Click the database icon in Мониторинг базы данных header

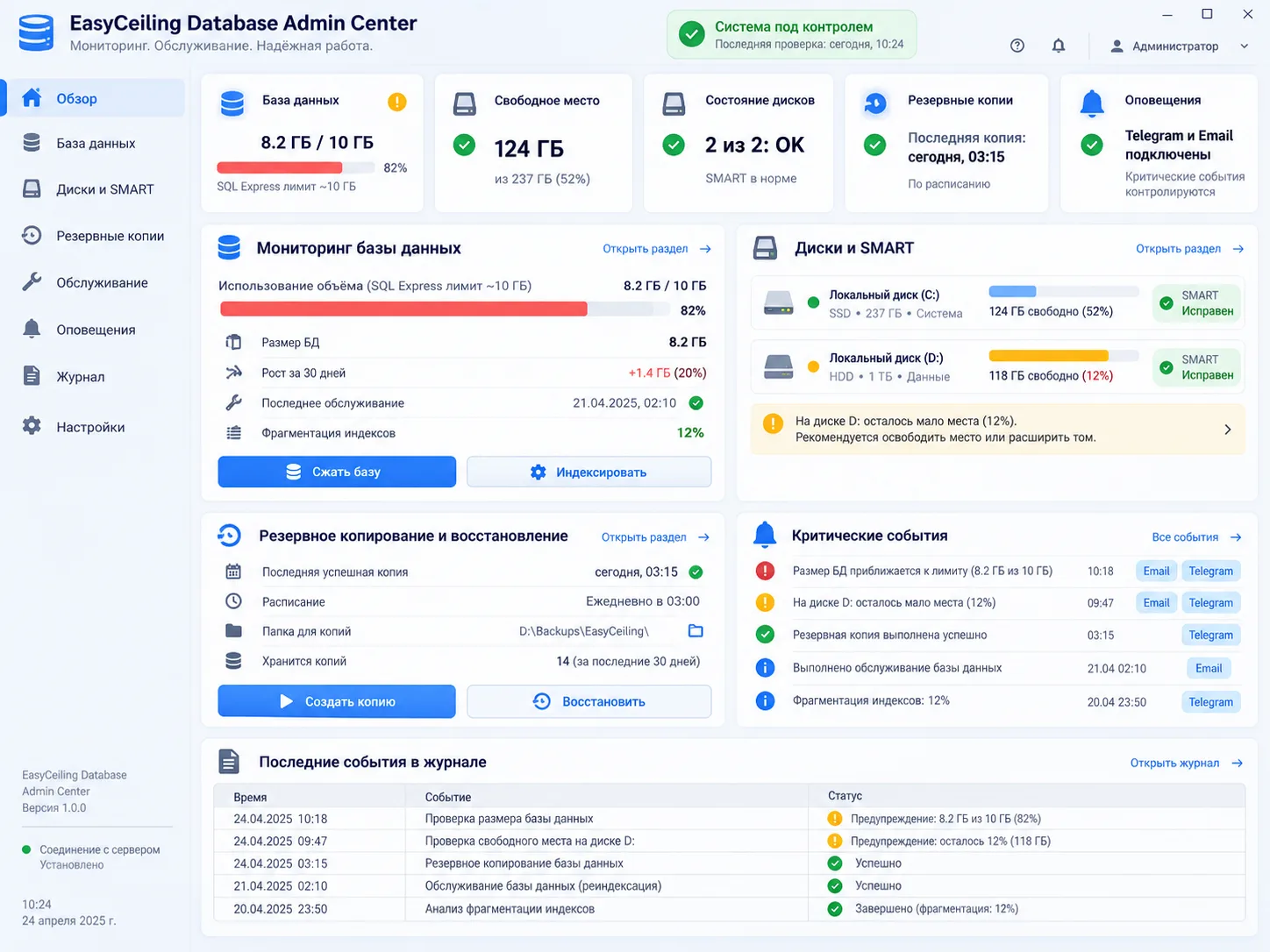click(x=229, y=248)
